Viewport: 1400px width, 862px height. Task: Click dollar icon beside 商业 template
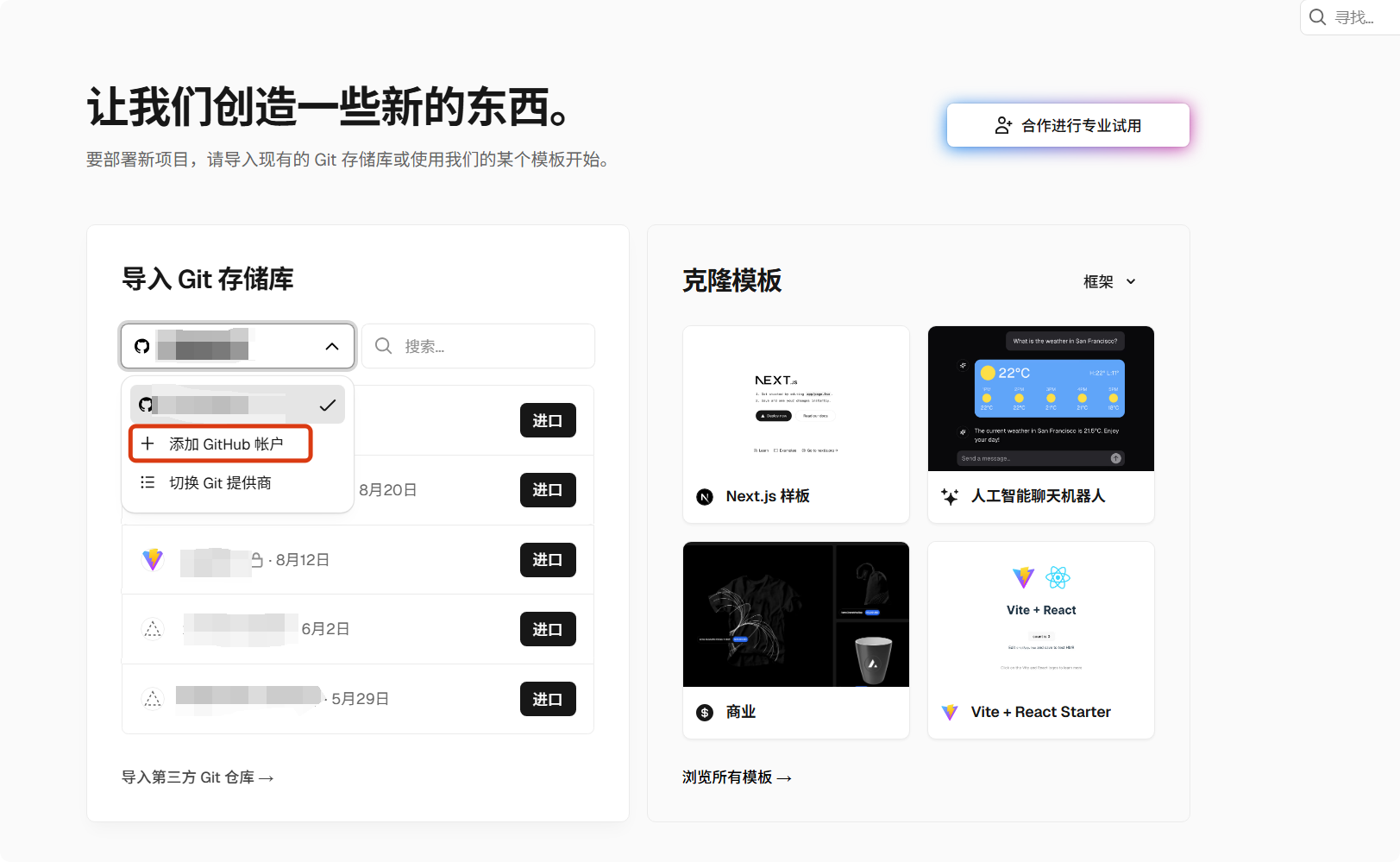705,713
